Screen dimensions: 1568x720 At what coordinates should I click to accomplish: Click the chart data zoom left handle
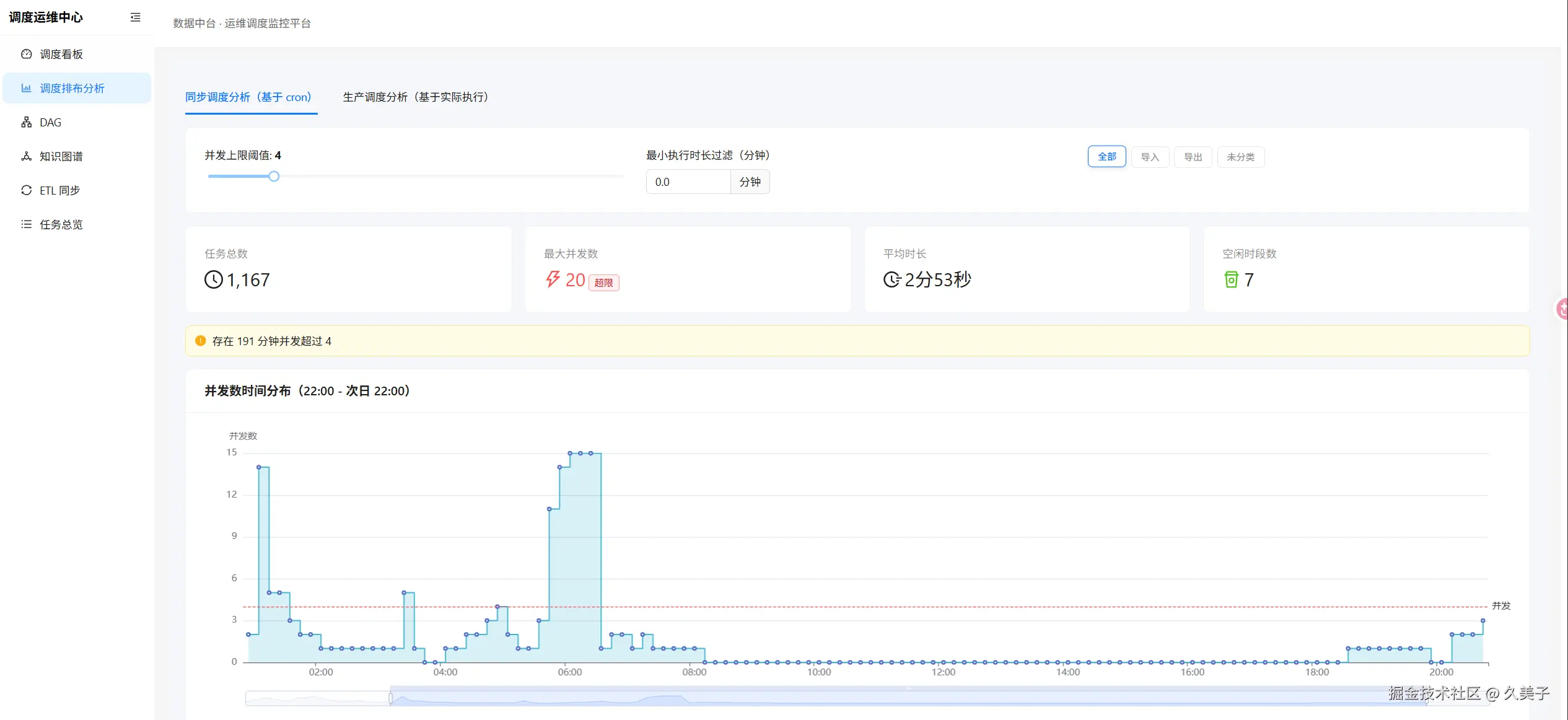click(x=390, y=698)
